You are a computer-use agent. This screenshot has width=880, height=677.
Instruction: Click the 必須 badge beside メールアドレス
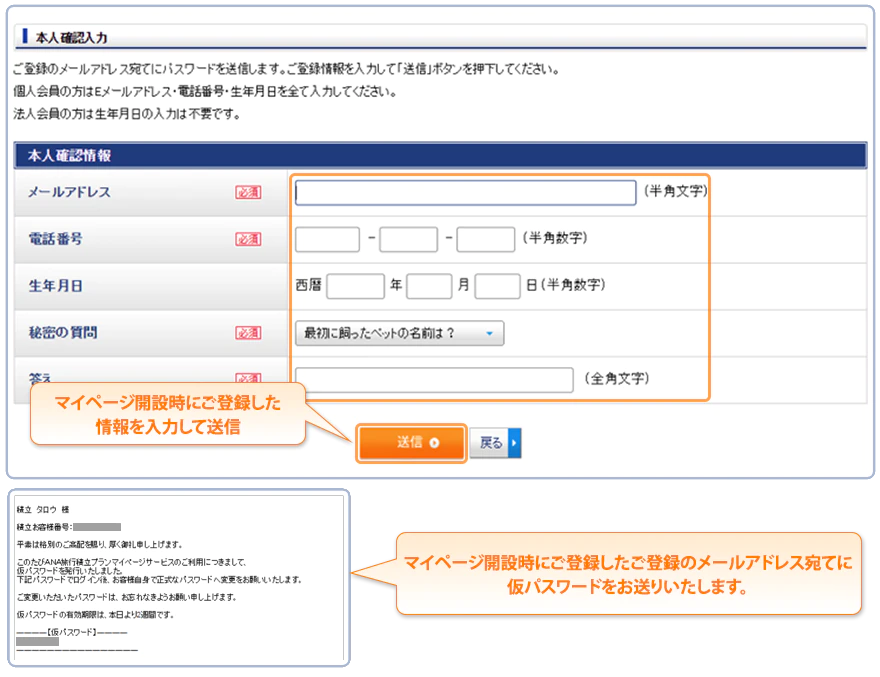click(x=248, y=192)
